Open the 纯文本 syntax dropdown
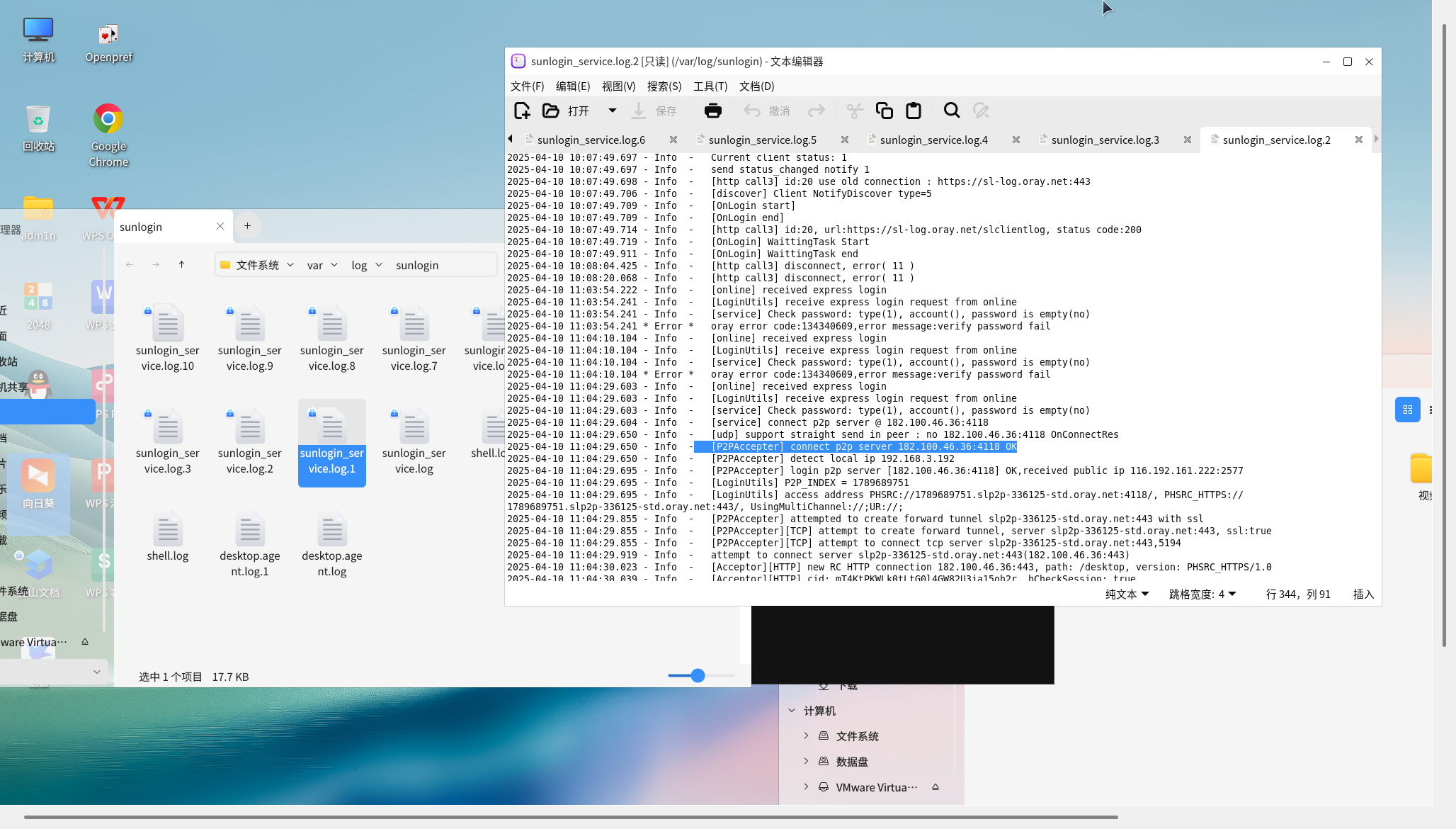This screenshot has height=829, width=1456. 1127,594
